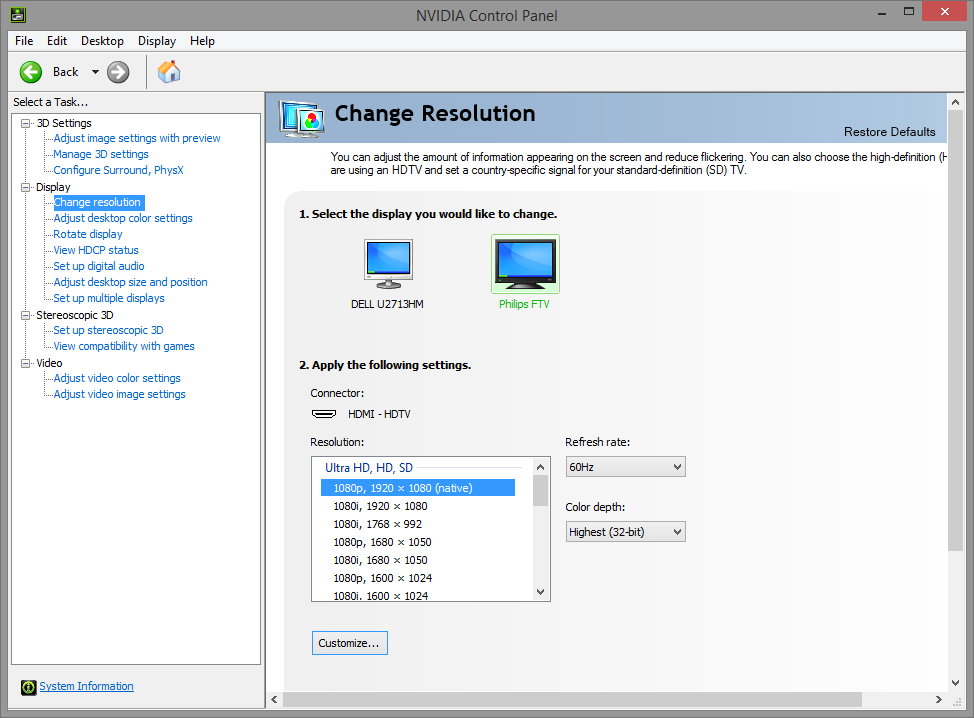Click the horizontal scrollbar thumb
Viewport: 974px width, 718px height.
[x=572, y=699]
